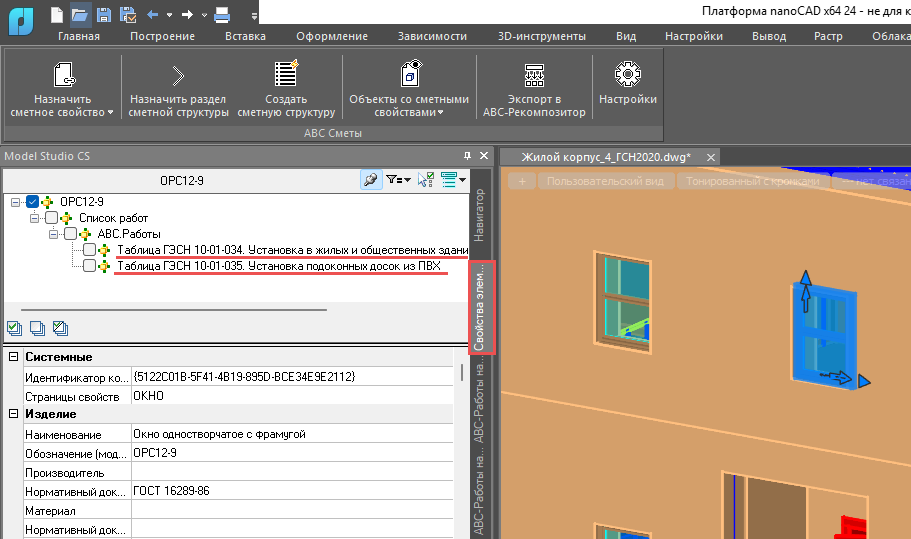Click the Наименование value field
This screenshot has height=539, width=911.
(x=292, y=434)
